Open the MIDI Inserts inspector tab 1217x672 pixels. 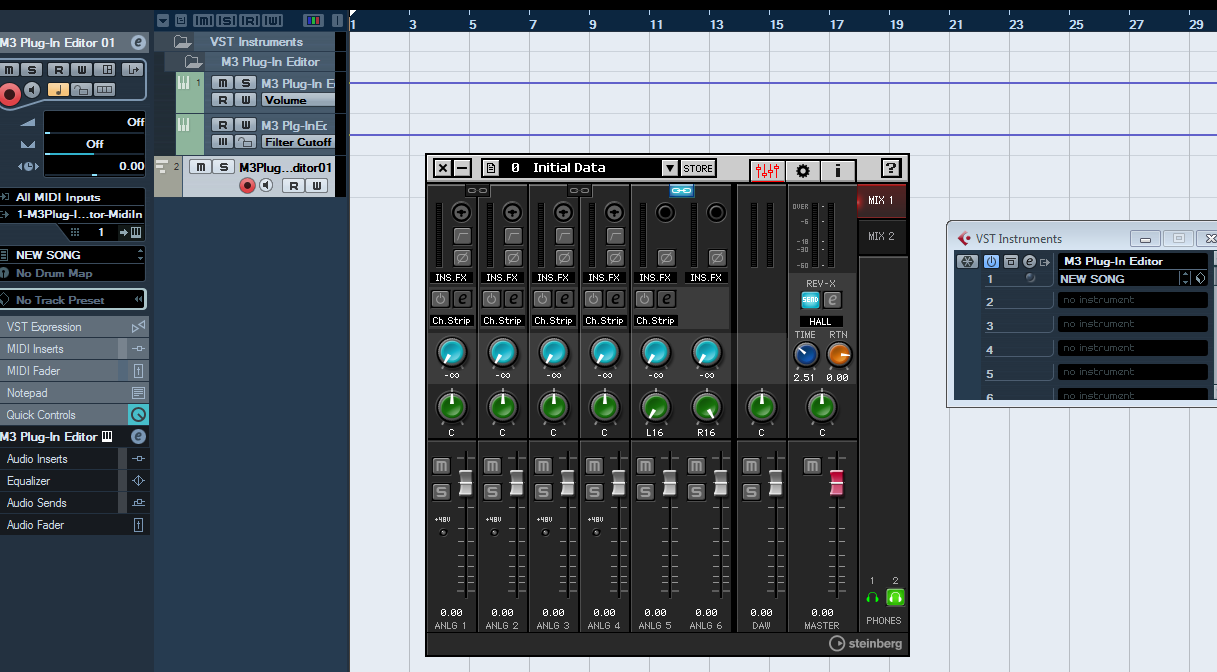pyautogui.click(x=74, y=349)
